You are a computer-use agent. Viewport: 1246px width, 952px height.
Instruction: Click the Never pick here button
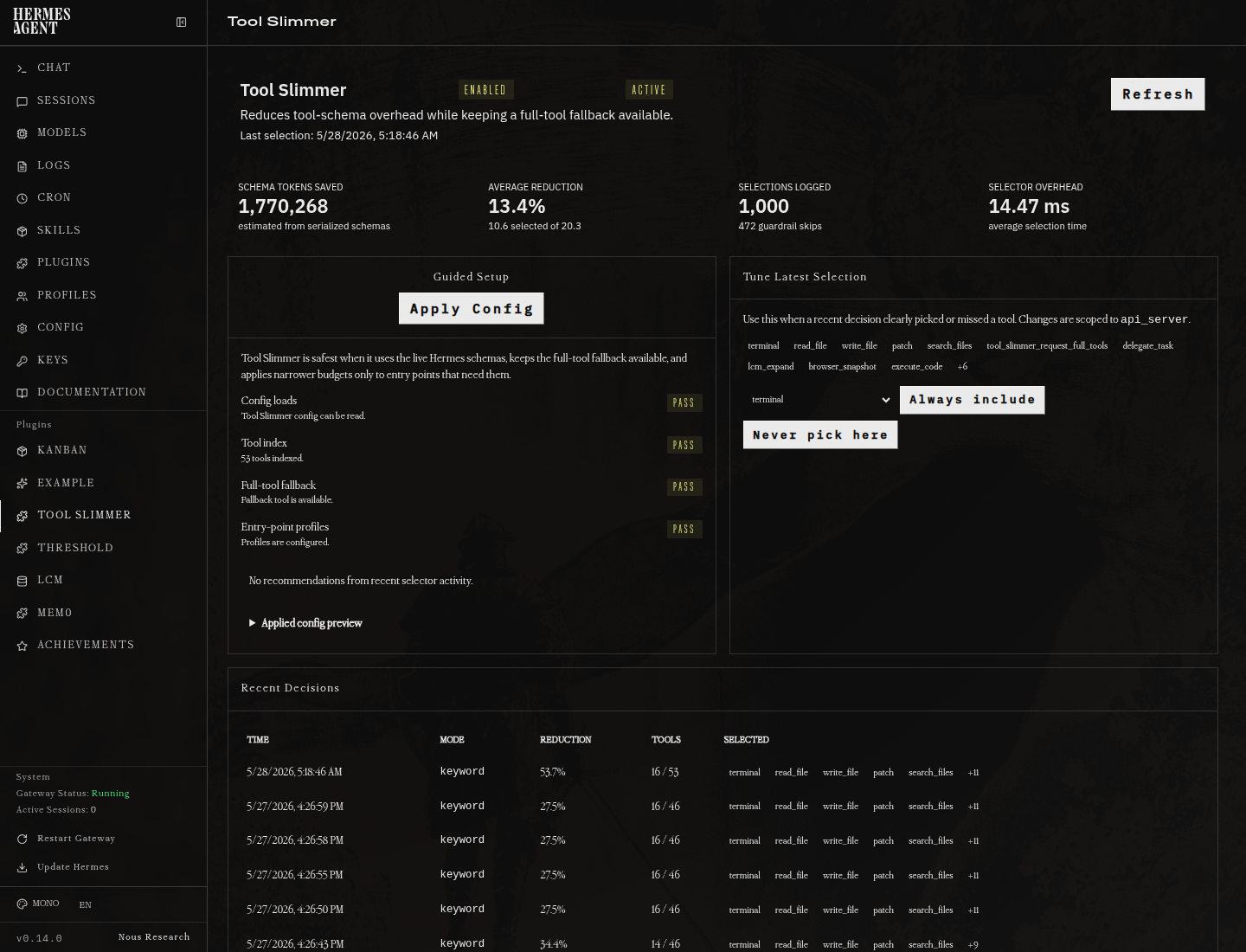coord(820,435)
